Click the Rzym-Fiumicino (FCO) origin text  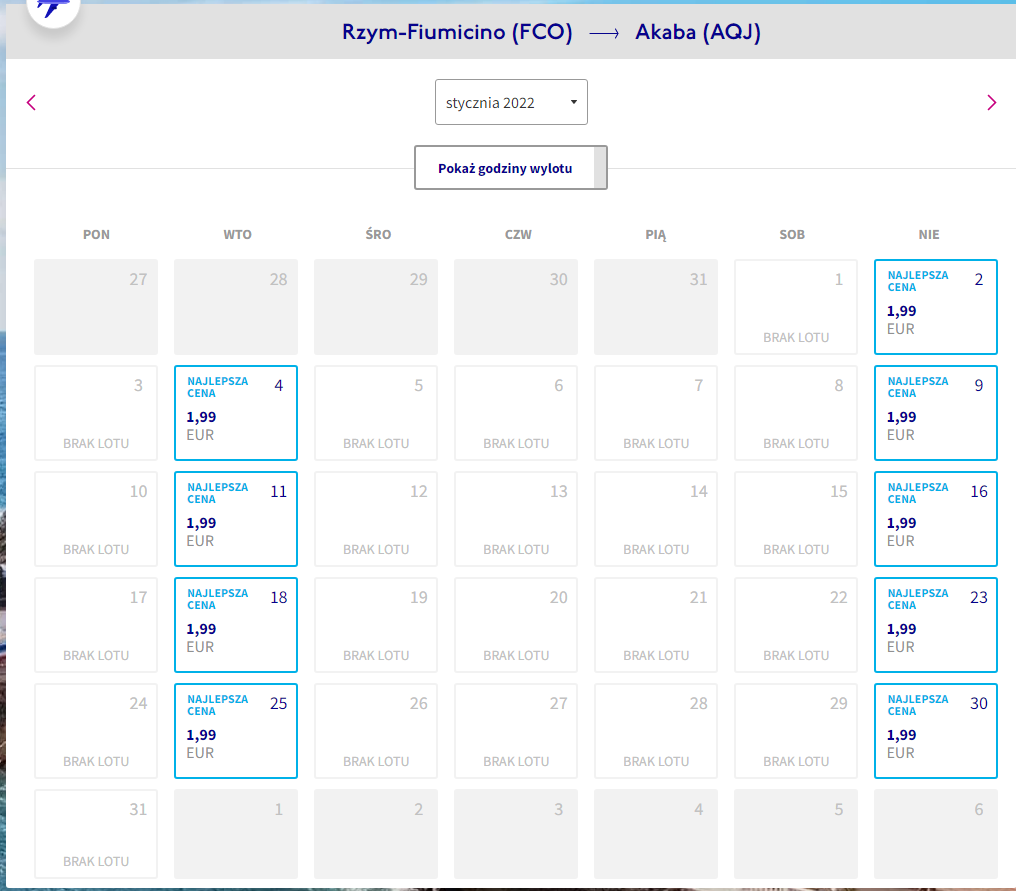[x=457, y=32]
